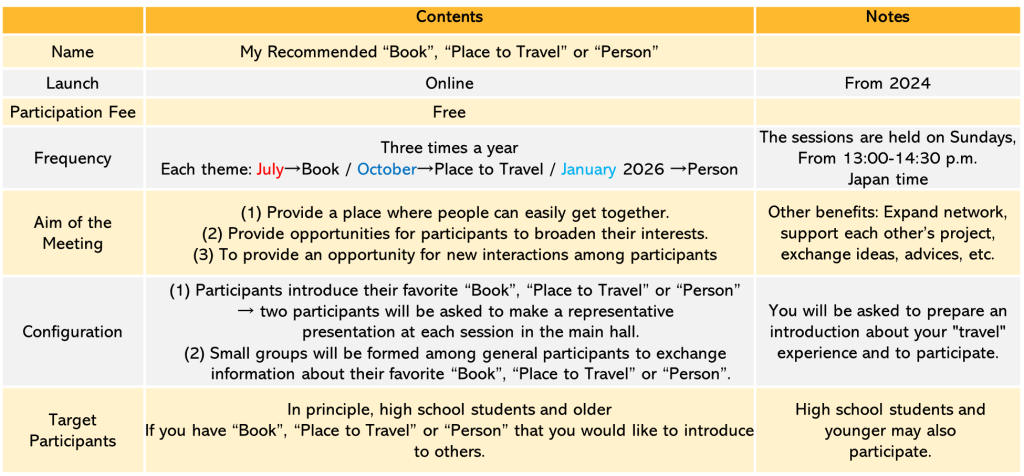Viewport: 1024px width, 476px height.
Task: Click the light blue January text
Action: pos(588,170)
